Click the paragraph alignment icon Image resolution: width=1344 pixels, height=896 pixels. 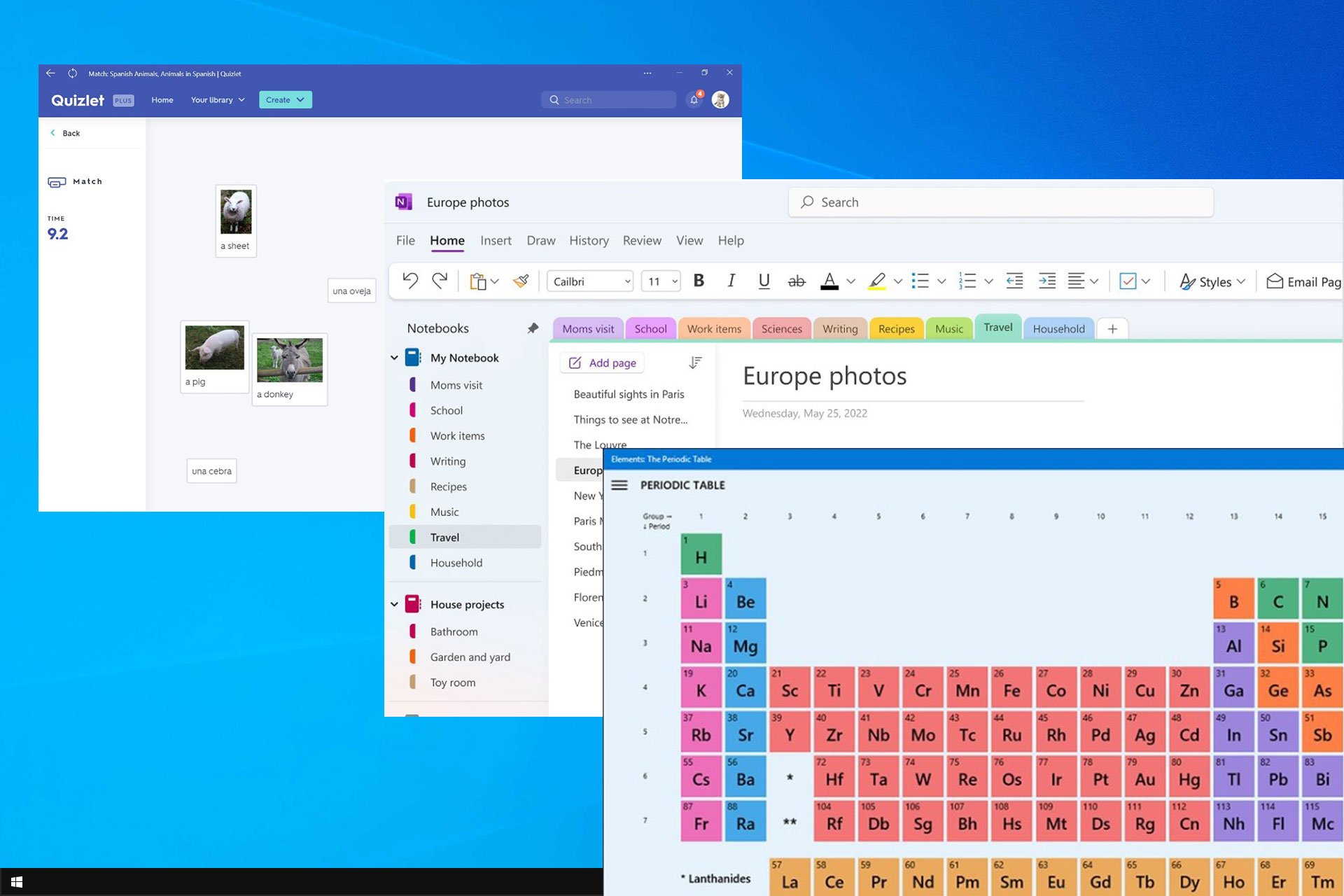click(x=1077, y=281)
